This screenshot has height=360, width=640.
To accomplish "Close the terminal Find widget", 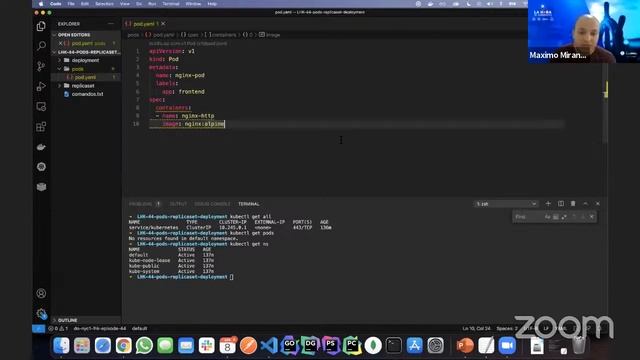I will pyautogui.click(x=592, y=217).
